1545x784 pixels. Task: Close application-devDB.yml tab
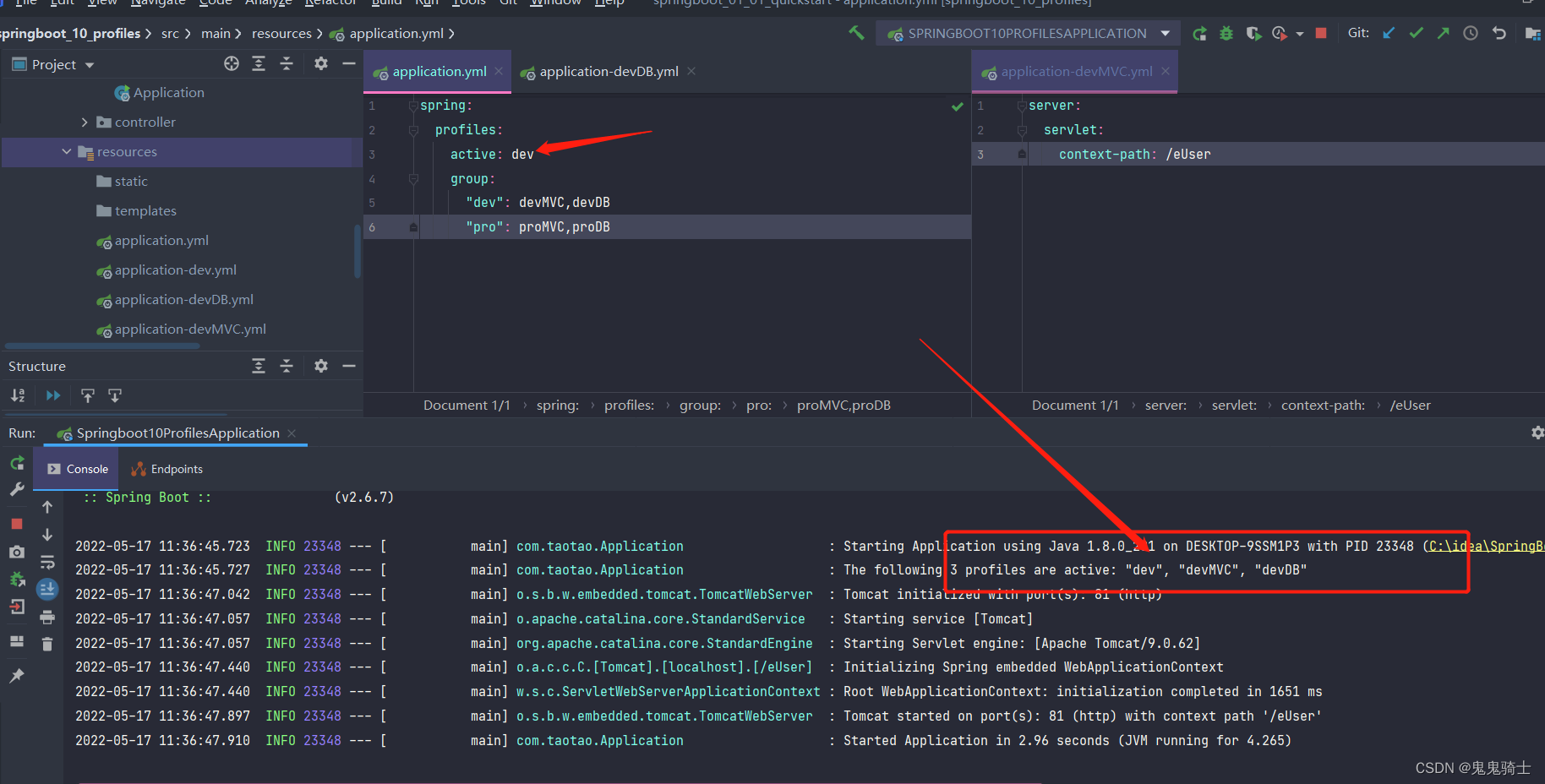click(x=691, y=71)
